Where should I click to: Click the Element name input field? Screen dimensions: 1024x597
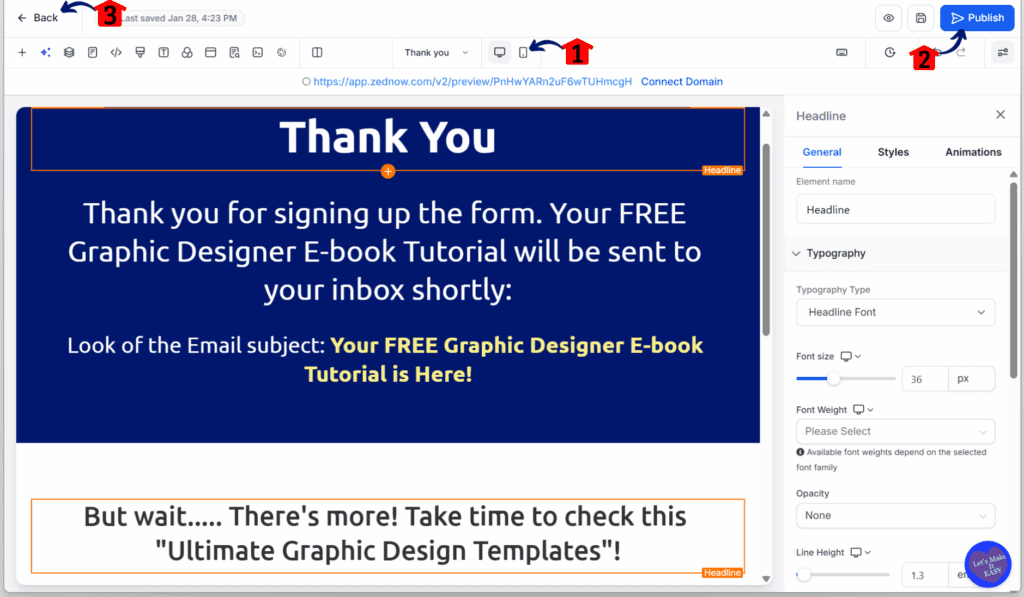(895, 209)
